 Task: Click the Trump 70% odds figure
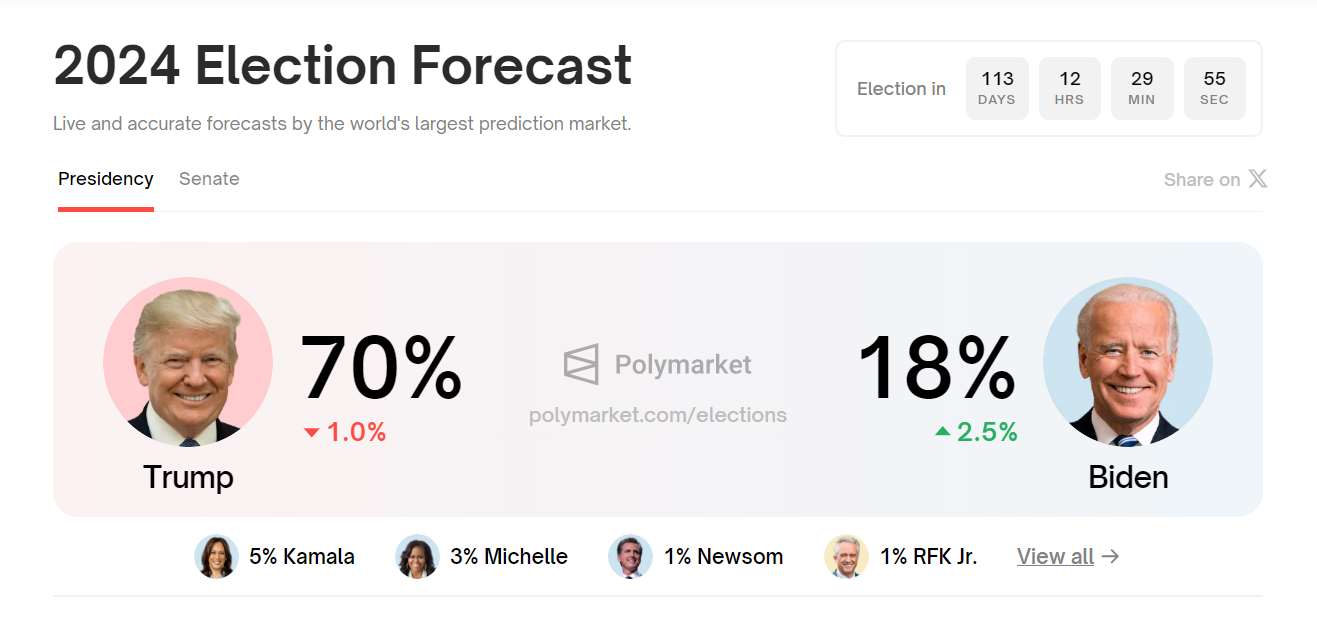pos(381,368)
